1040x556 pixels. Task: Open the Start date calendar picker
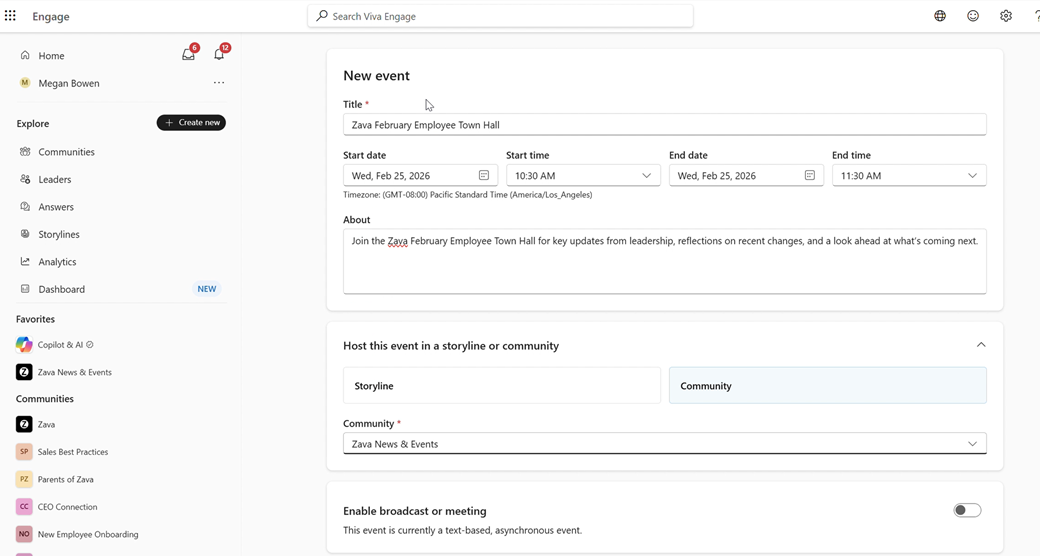(484, 175)
